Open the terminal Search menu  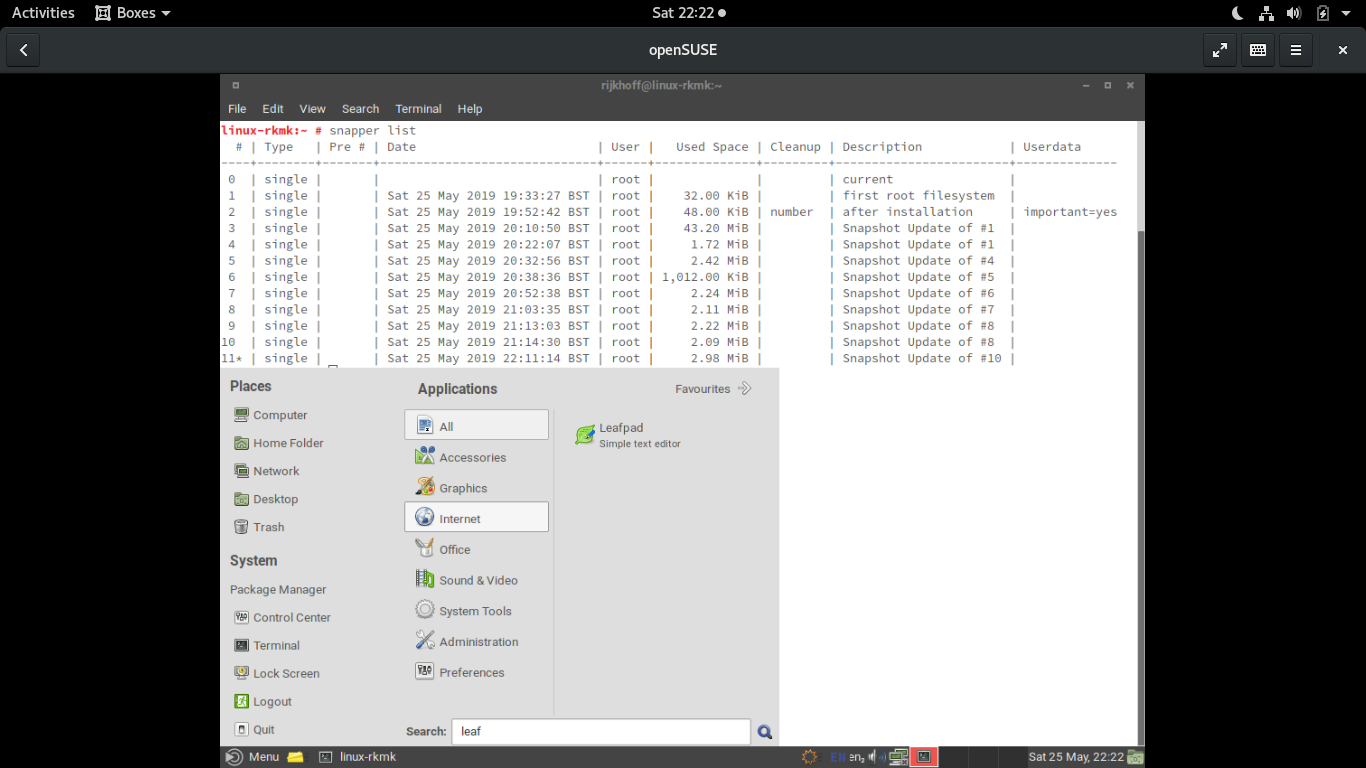click(x=360, y=109)
